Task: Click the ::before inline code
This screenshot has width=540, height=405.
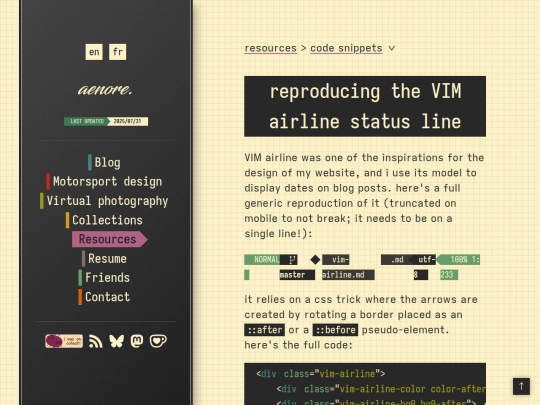Action: pos(335,330)
